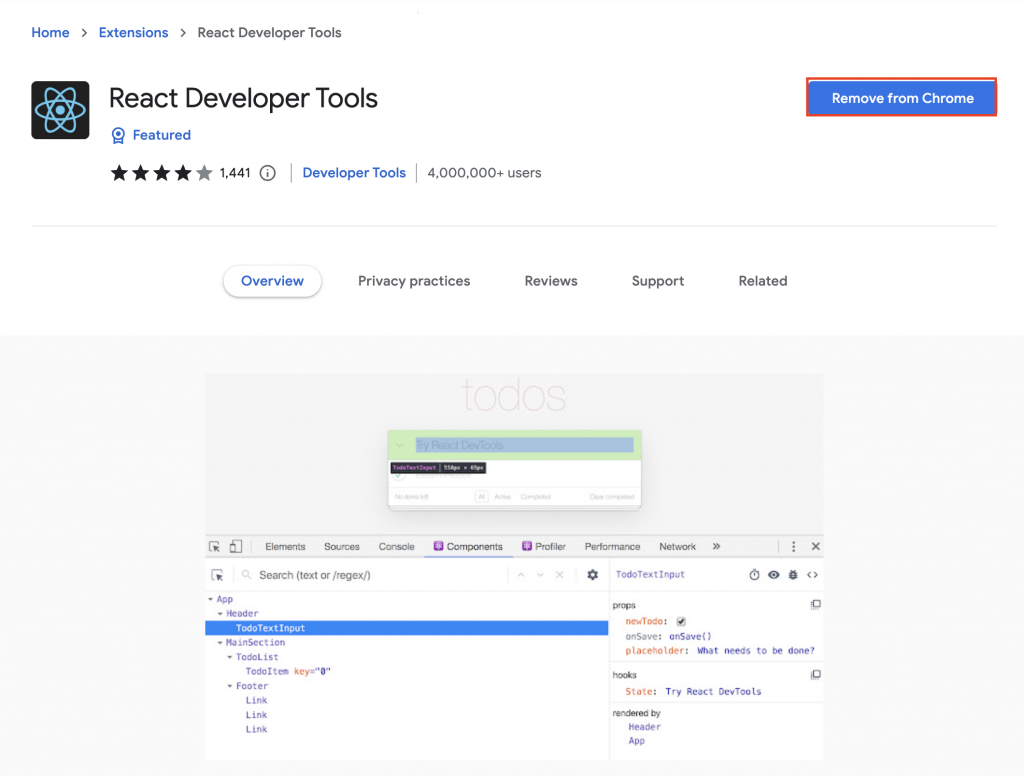Open the Developer Tools category link
Viewport: 1024px width, 776px height.
coord(354,173)
